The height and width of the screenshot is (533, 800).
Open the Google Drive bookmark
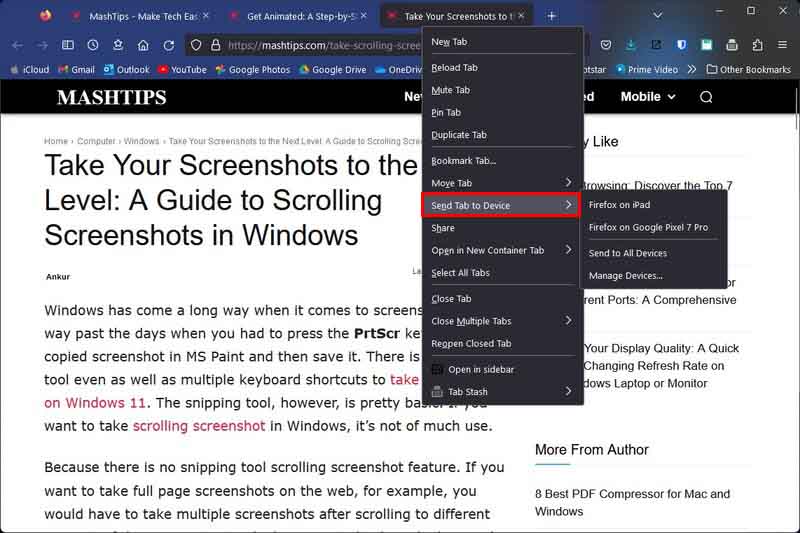[x=332, y=69]
